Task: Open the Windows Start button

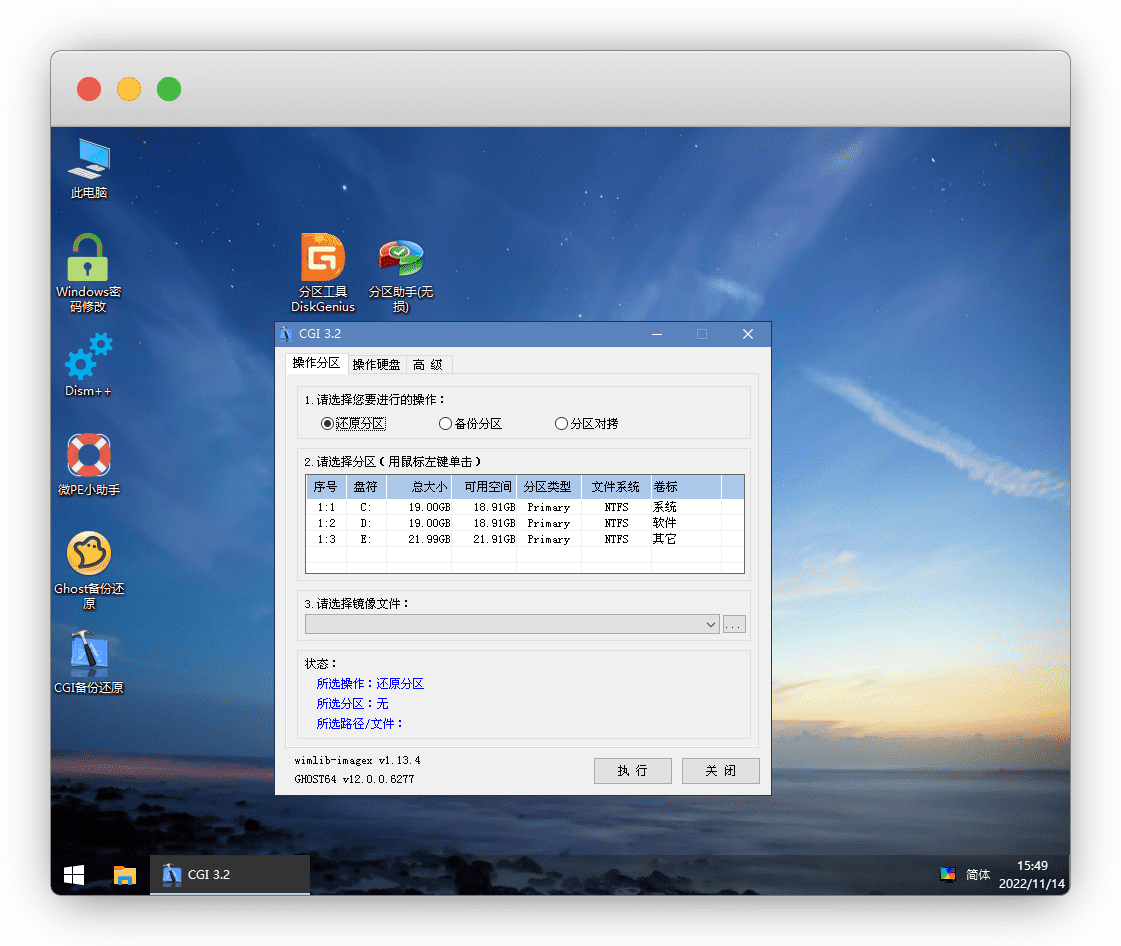Action: point(74,875)
